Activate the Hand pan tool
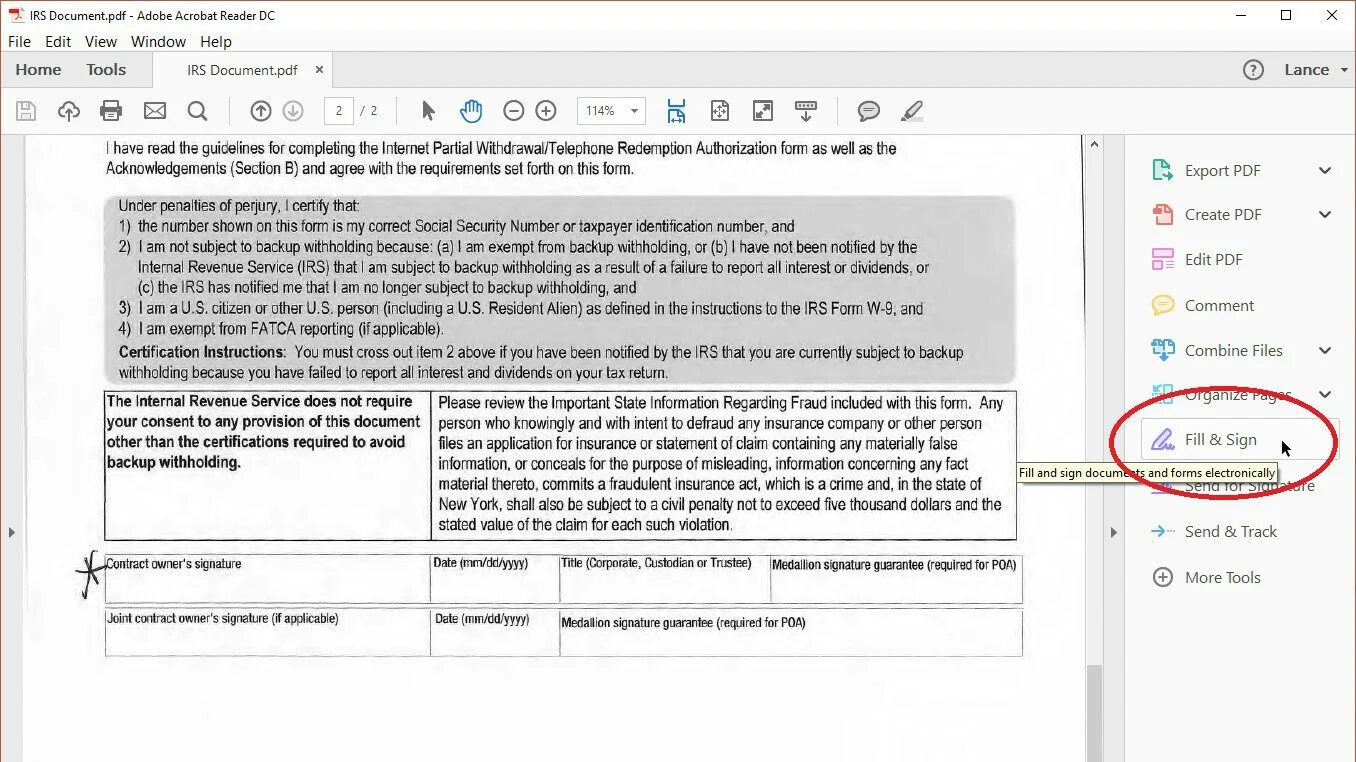Image resolution: width=1356 pixels, height=762 pixels. point(471,111)
